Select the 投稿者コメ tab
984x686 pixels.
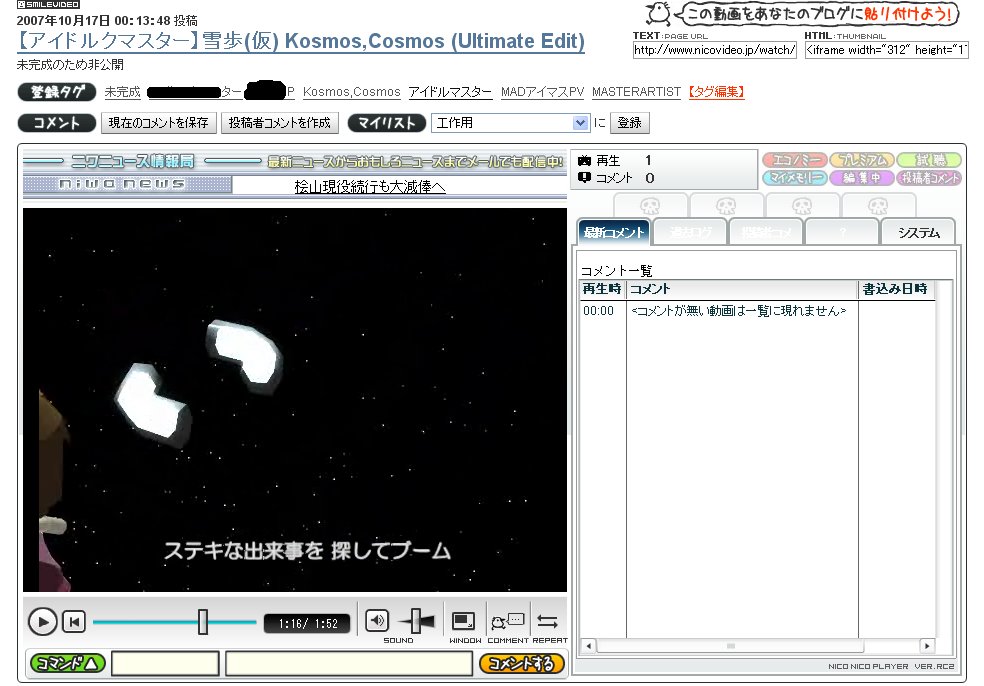766,232
